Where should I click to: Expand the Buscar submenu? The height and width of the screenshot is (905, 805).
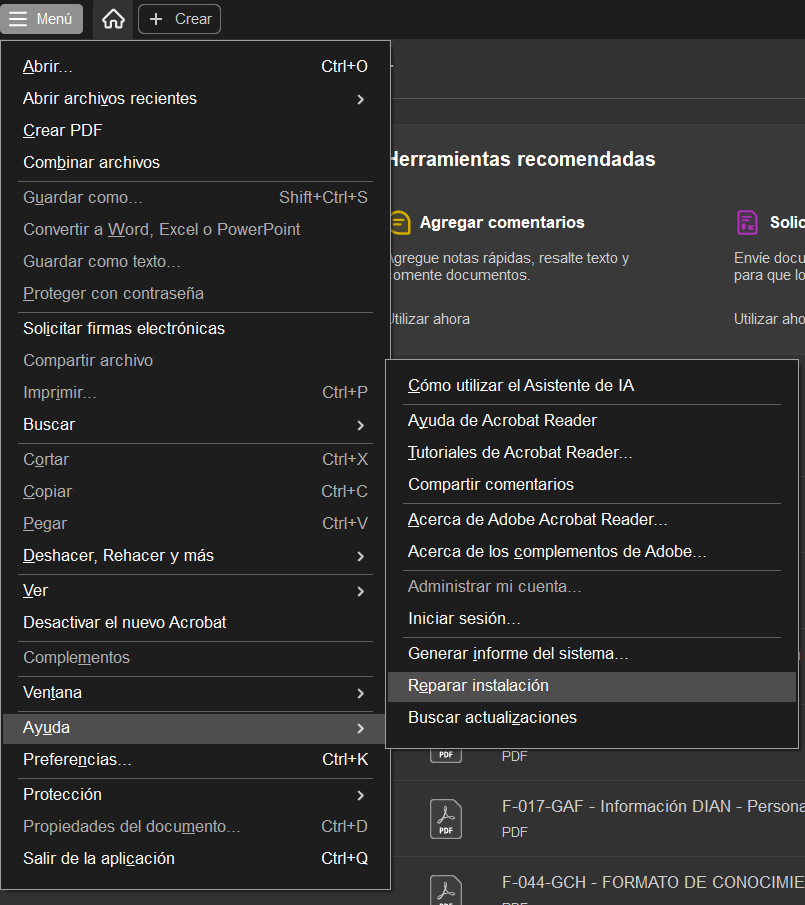(x=195, y=425)
